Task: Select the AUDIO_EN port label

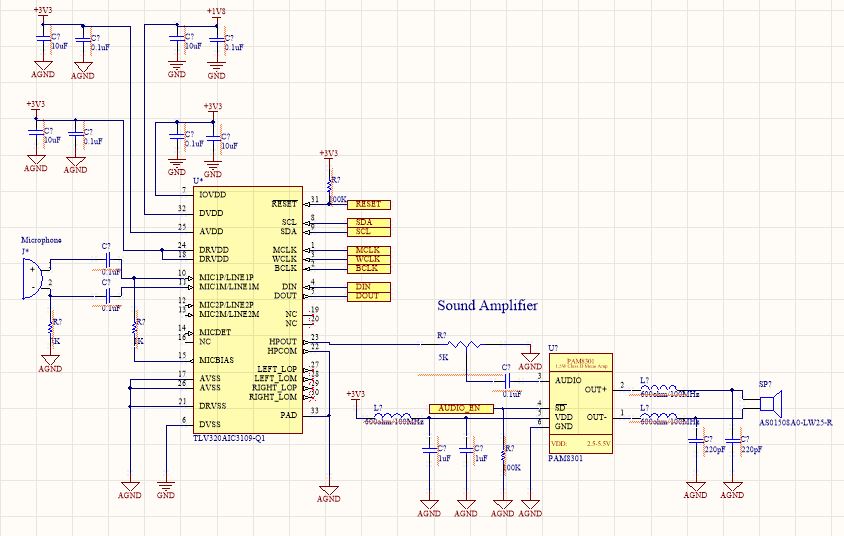Action: tap(461, 408)
